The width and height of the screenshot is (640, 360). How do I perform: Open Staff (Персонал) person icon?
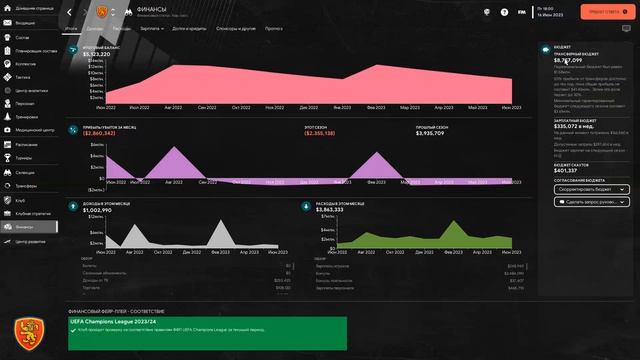[7, 104]
